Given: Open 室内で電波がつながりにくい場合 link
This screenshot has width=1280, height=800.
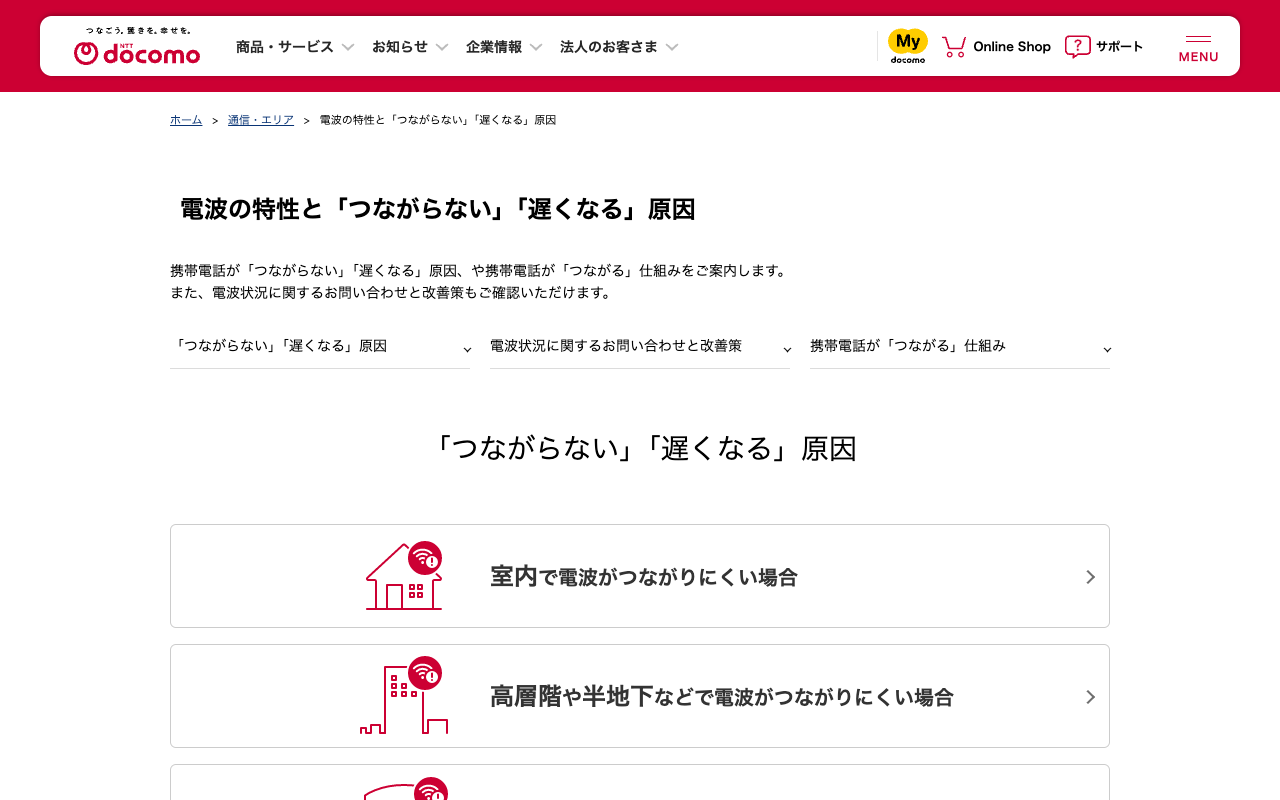Looking at the screenshot, I should (640, 576).
